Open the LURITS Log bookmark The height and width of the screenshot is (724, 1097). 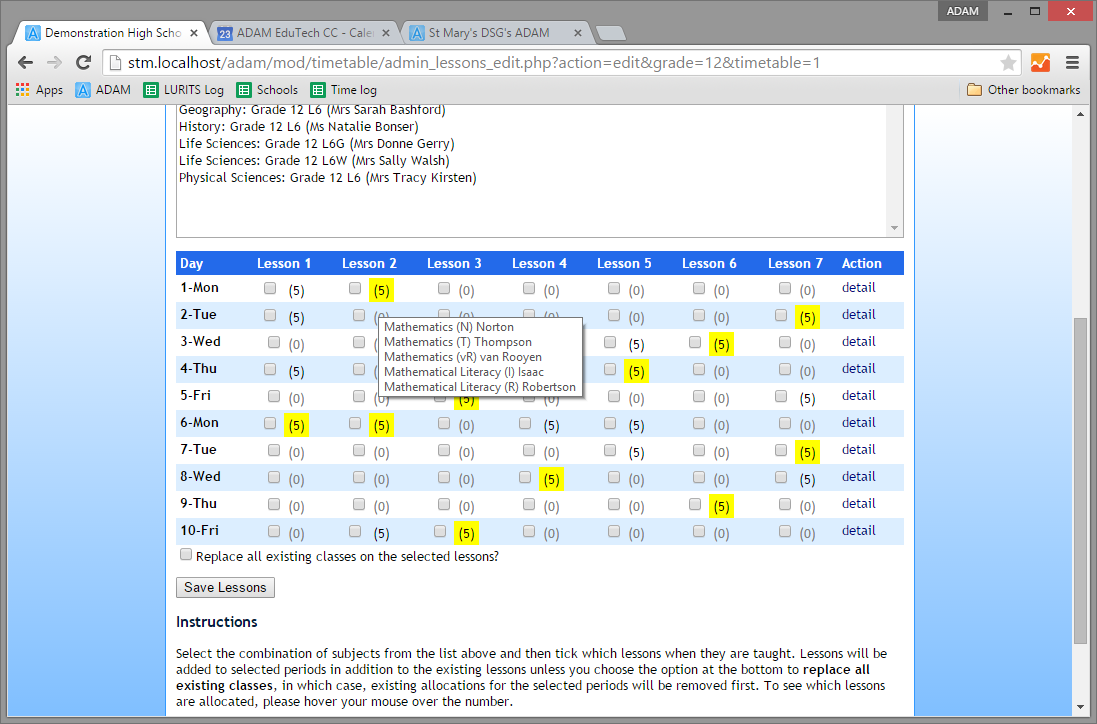(183, 90)
